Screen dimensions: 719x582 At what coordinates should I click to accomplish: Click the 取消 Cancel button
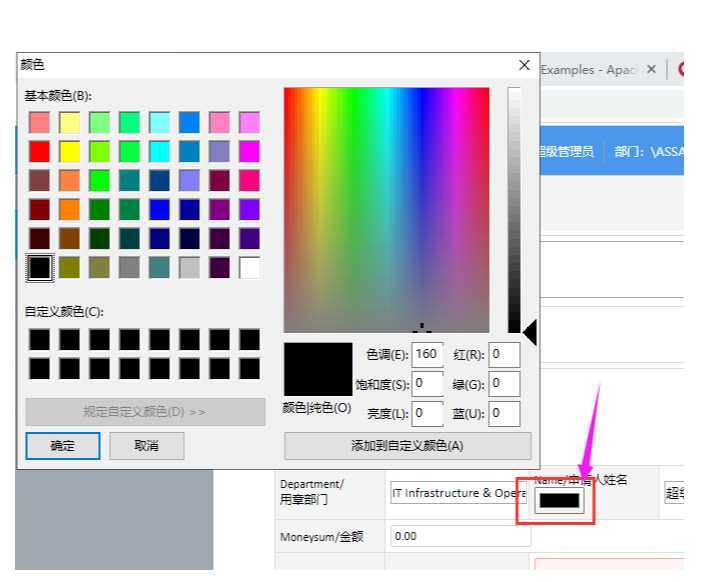pyautogui.click(x=147, y=446)
